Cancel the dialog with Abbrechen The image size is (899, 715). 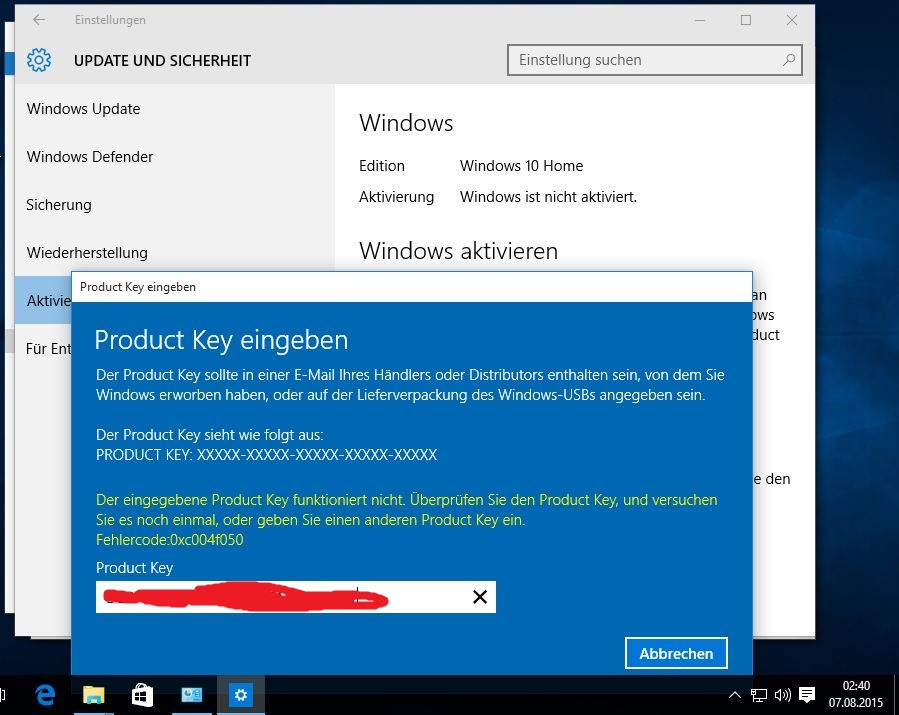coord(677,653)
